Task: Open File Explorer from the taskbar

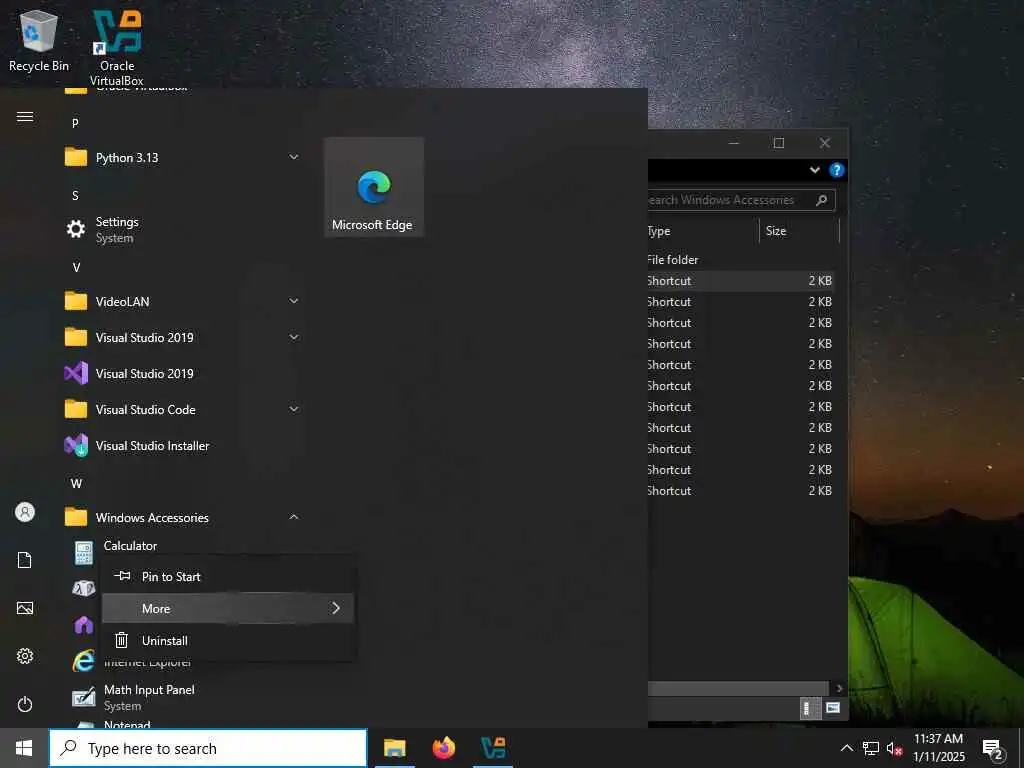Action: click(x=394, y=748)
